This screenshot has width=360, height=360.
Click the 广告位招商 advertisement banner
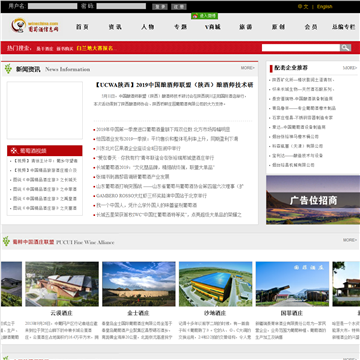(313, 200)
